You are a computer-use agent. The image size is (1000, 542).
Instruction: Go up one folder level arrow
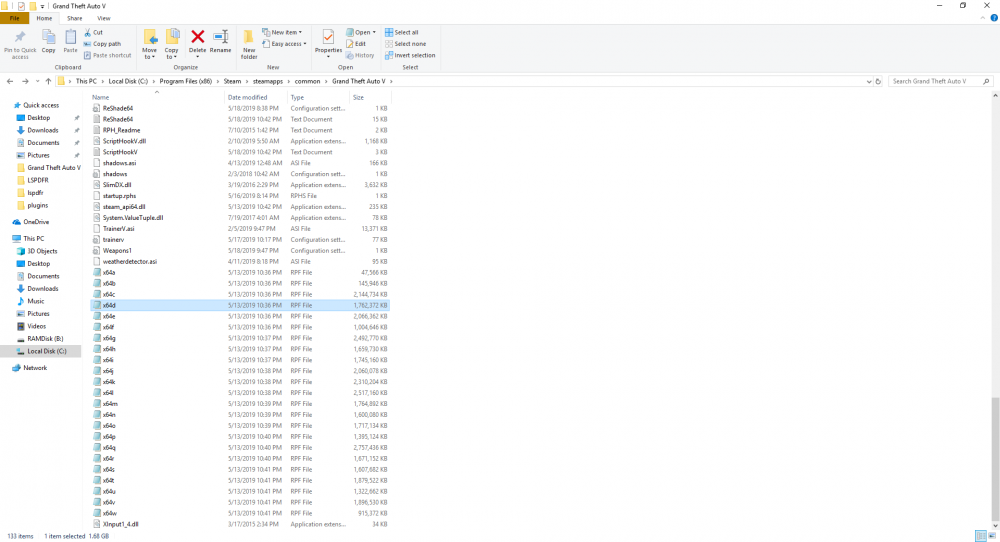coord(48,82)
